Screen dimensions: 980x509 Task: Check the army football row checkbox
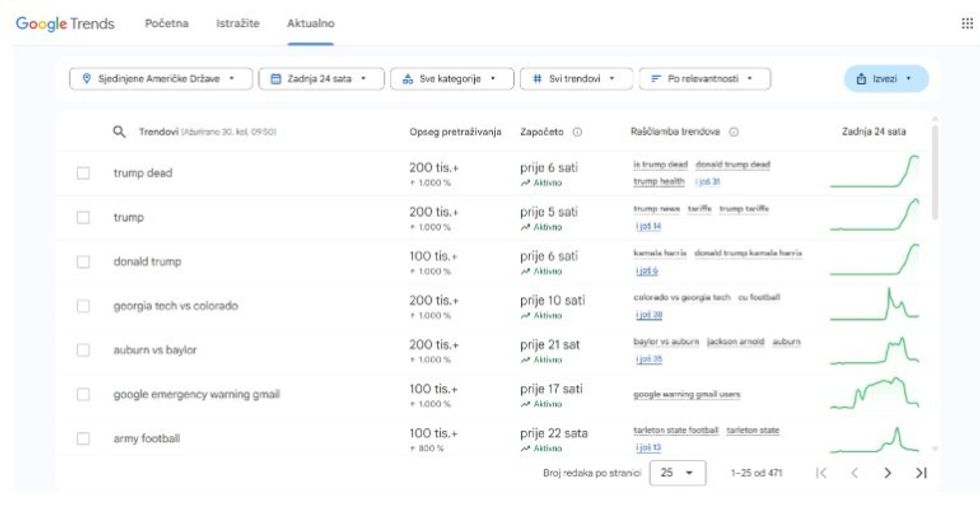(x=84, y=438)
